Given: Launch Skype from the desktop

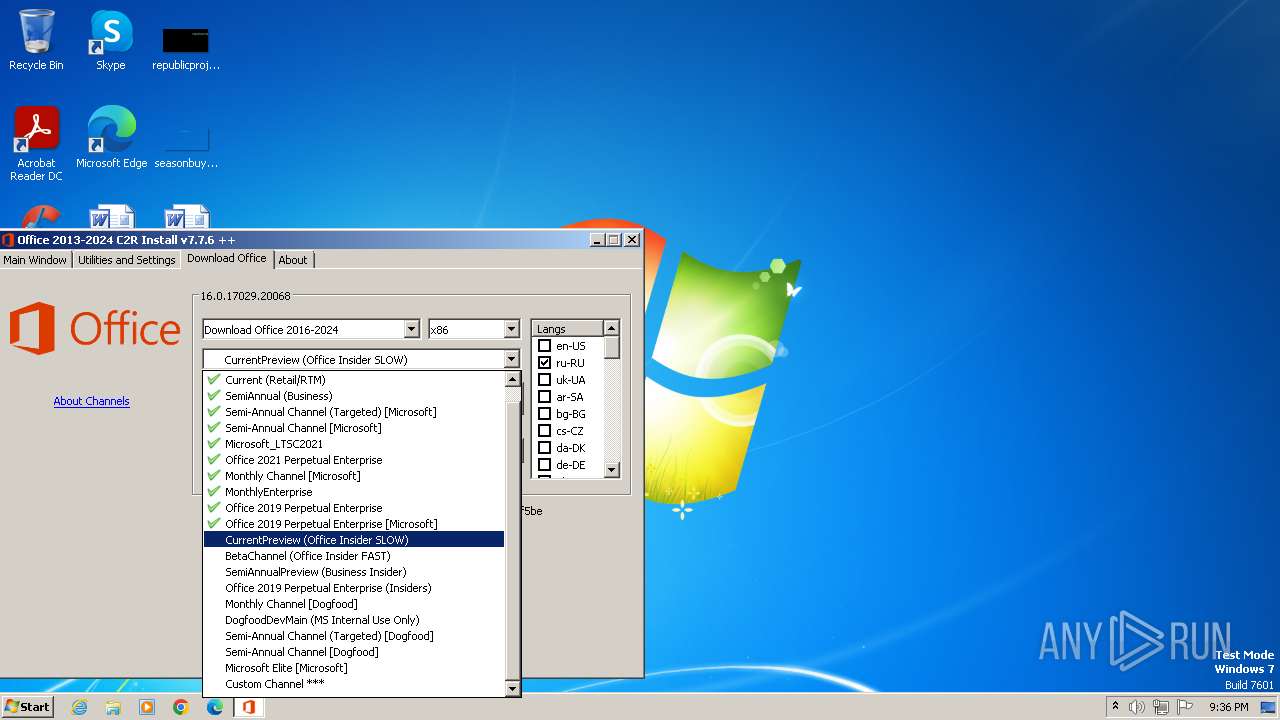Looking at the screenshot, I should (x=111, y=40).
